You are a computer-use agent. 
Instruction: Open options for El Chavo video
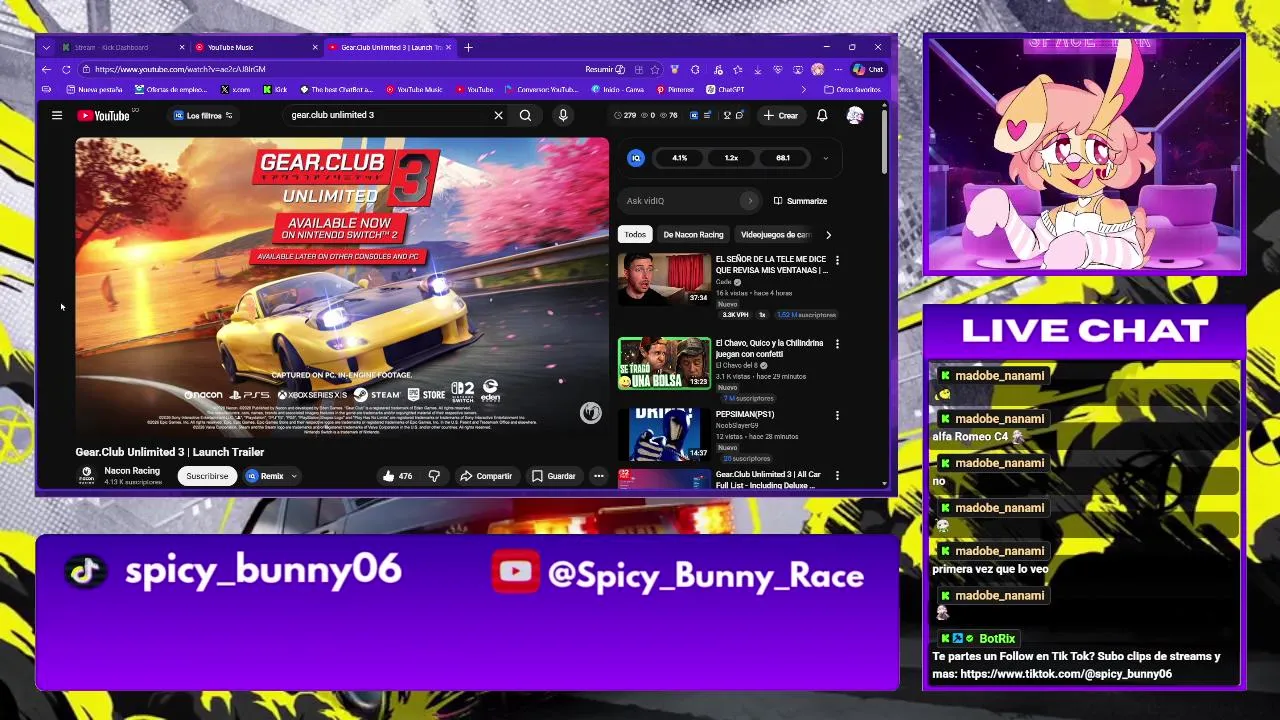coord(837,344)
